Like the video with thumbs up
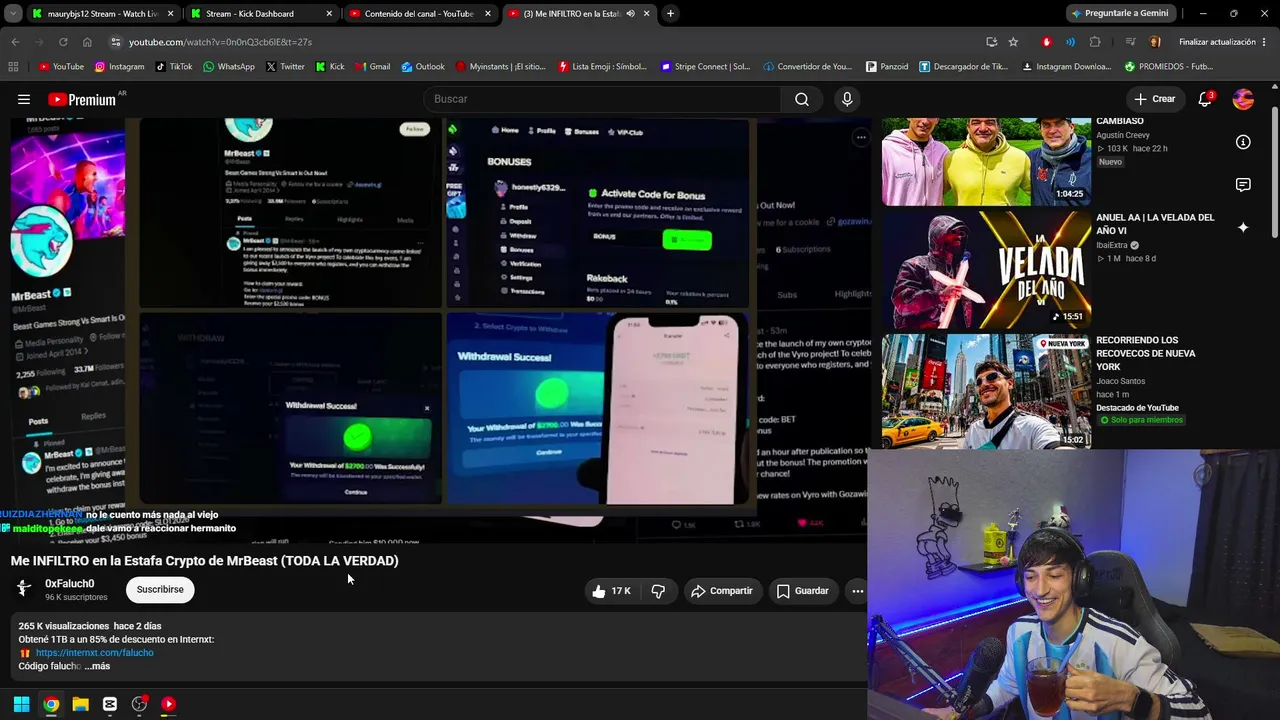 (x=611, y=591)
